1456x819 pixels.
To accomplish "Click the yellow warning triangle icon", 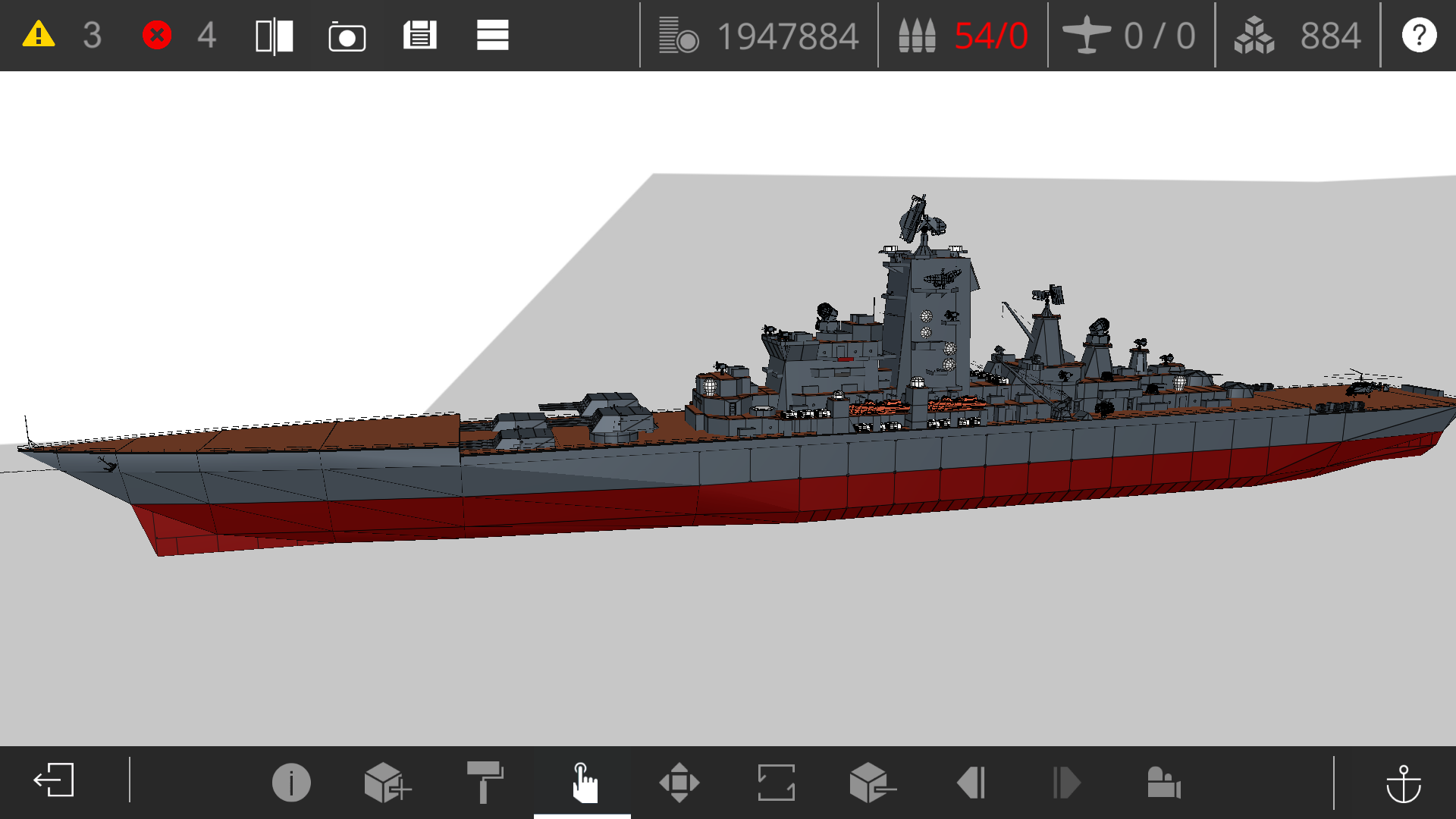I will [39, 35].
